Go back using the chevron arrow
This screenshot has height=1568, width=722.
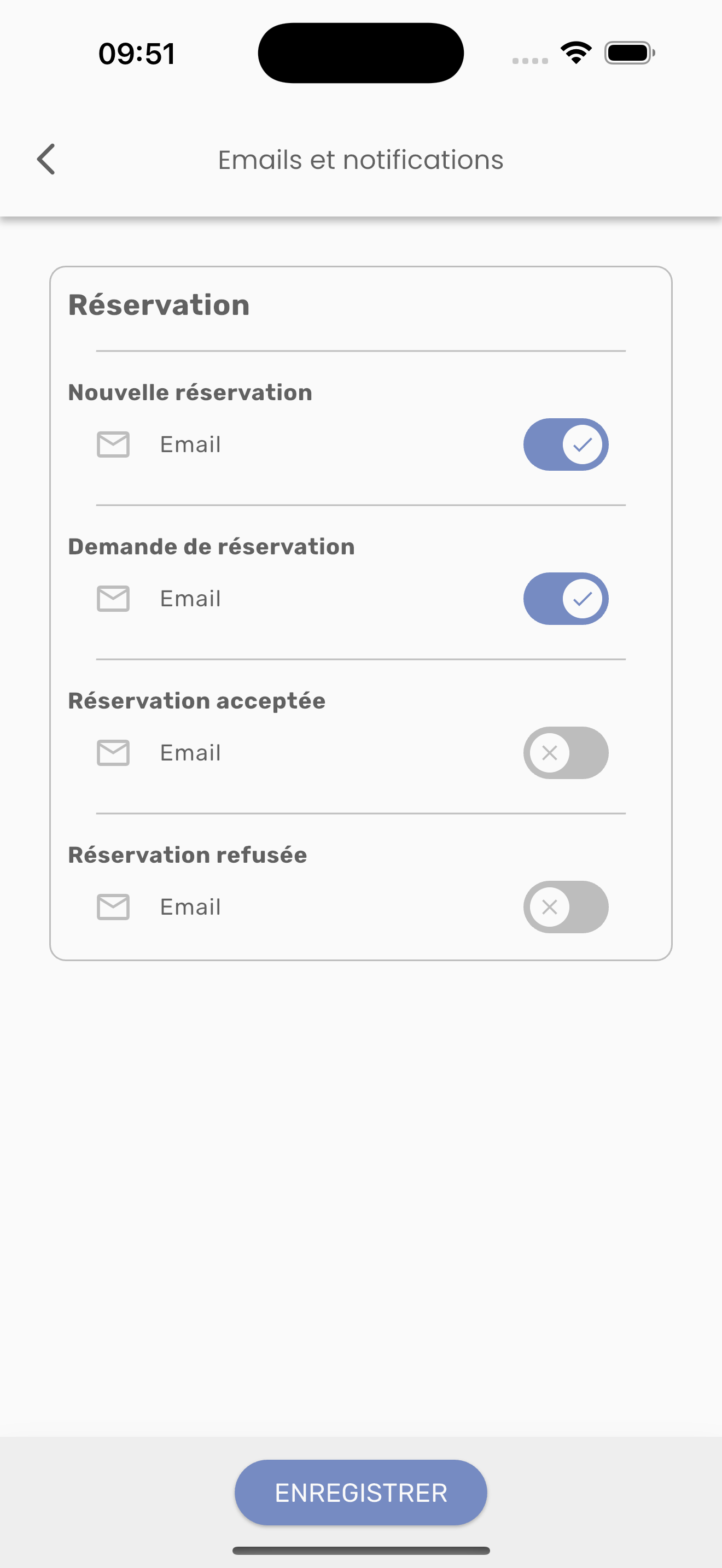[46, 160]
